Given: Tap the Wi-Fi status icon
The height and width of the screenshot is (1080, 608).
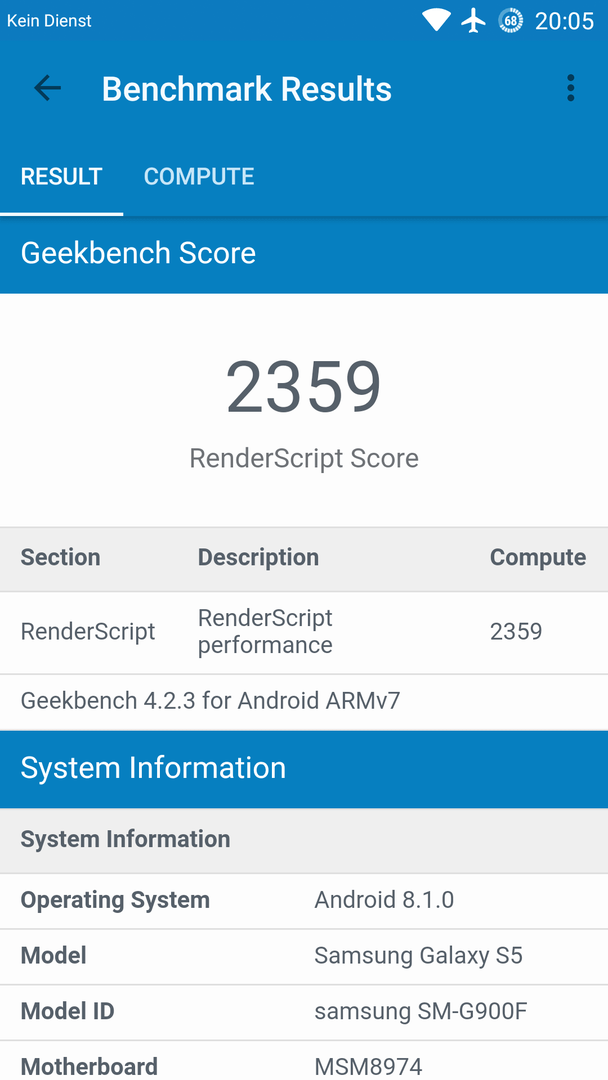Looking at the screenshot, I should pos(436,21).
